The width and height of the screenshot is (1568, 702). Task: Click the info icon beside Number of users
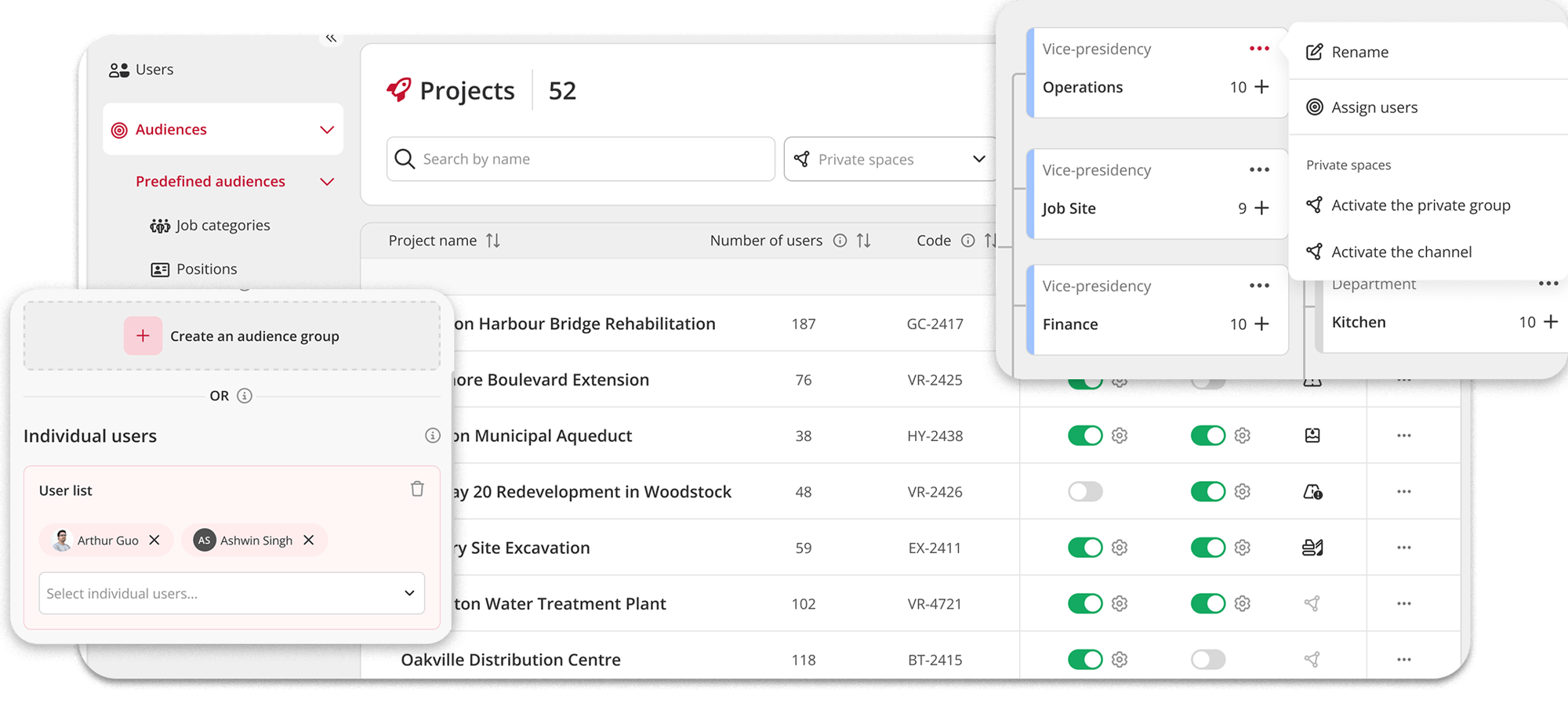point(840,241)
